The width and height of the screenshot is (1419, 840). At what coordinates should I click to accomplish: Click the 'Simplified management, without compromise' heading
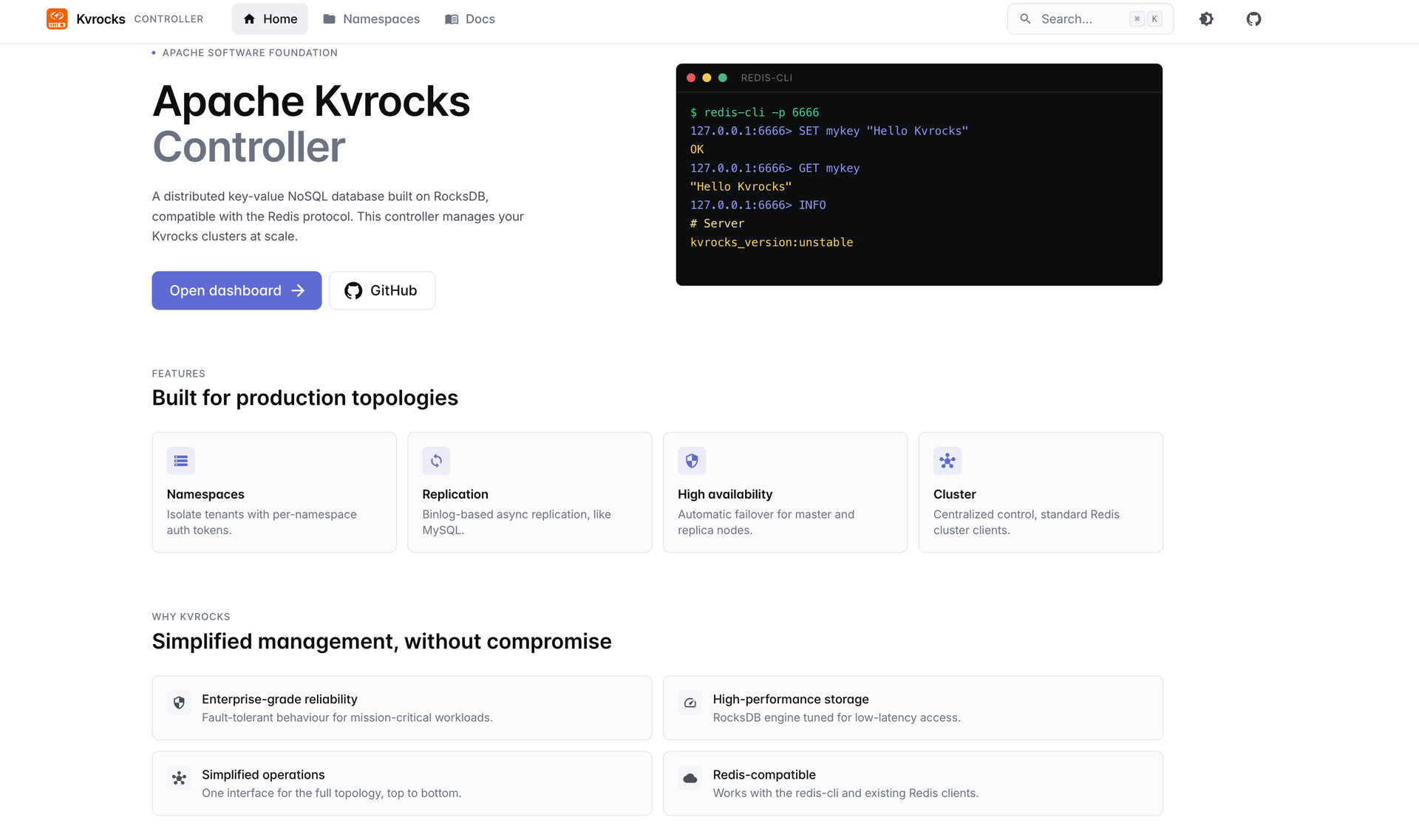[x=382, y=641]
